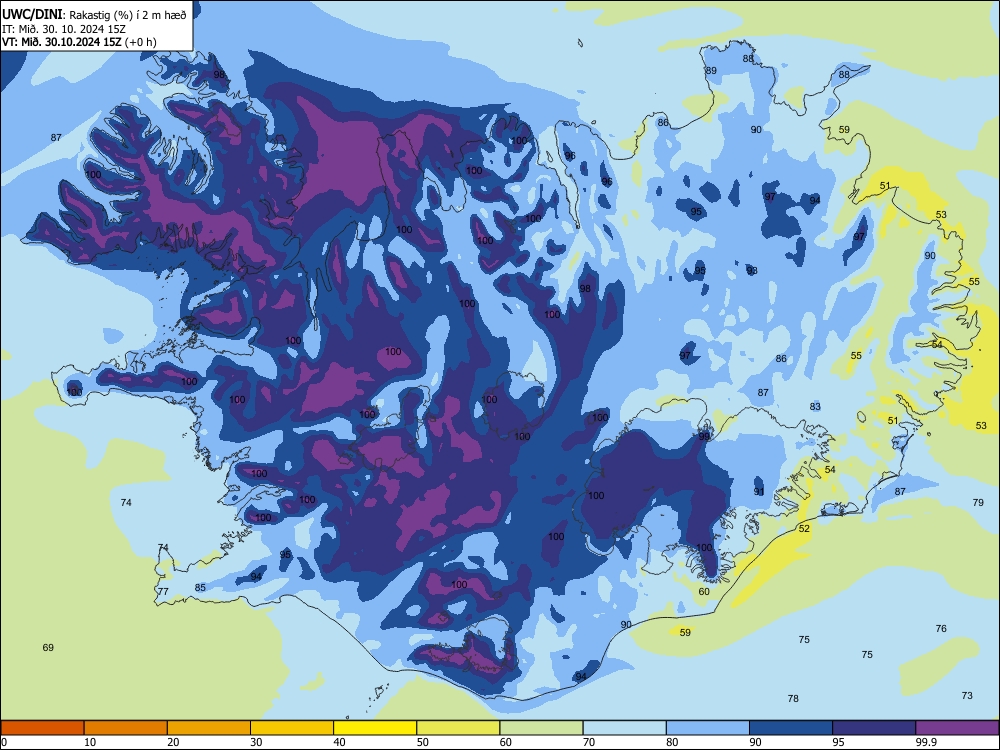Screen dimensions: 1000x750
Task: Select the map value 76
Action: click(x=941, y=628)
